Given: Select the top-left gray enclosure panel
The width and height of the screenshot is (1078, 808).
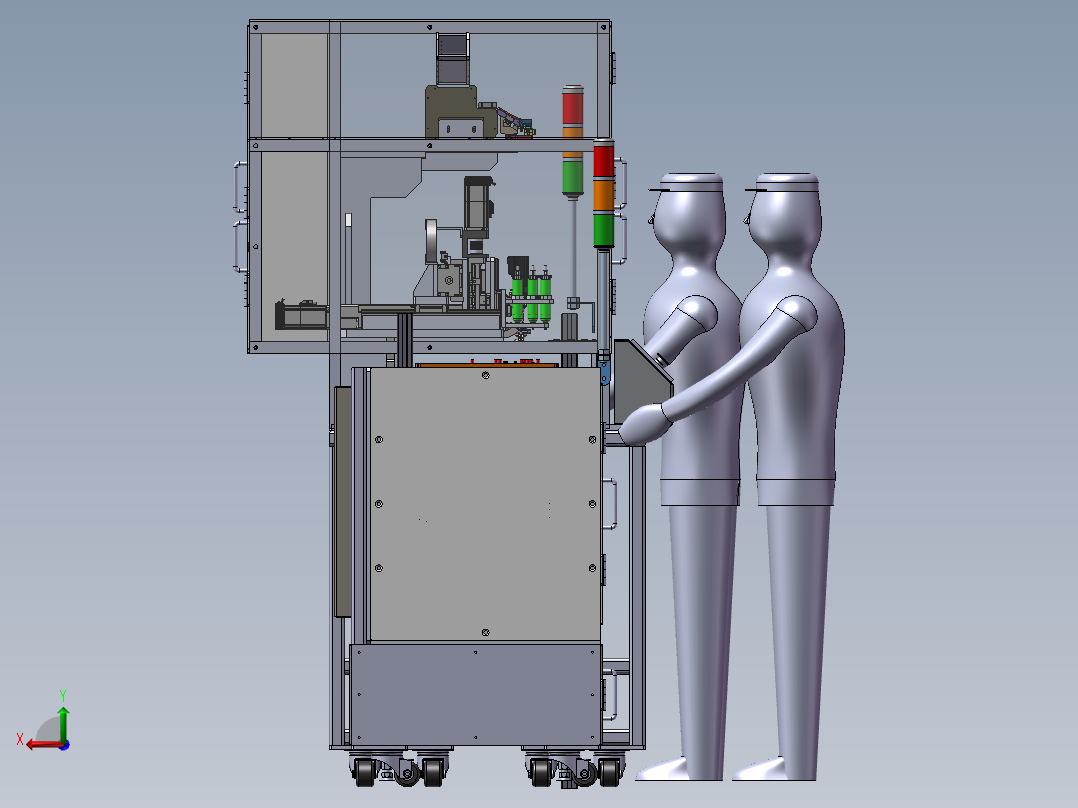Looking at the screenshot, I should pos(294,85).
